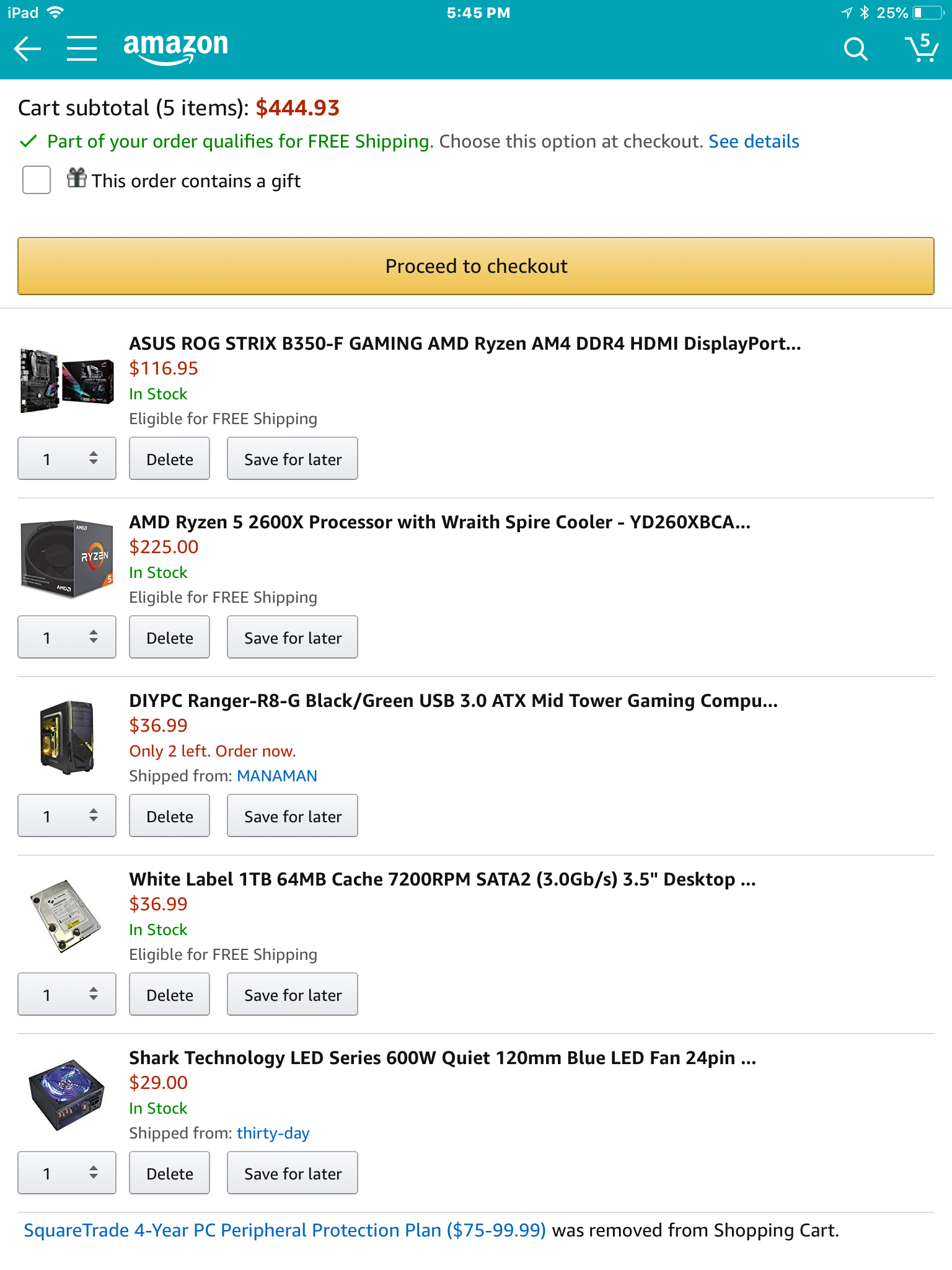The height and width of the screenshot is (1270, 952).
Task: Go to Amazon home via logo
Action: [176, 48]
